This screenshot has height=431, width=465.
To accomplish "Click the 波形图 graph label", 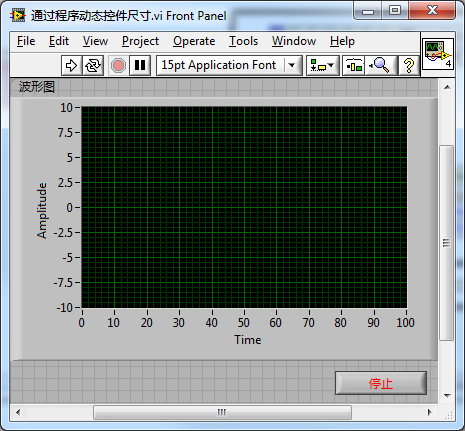I will [x=37, y=87].
